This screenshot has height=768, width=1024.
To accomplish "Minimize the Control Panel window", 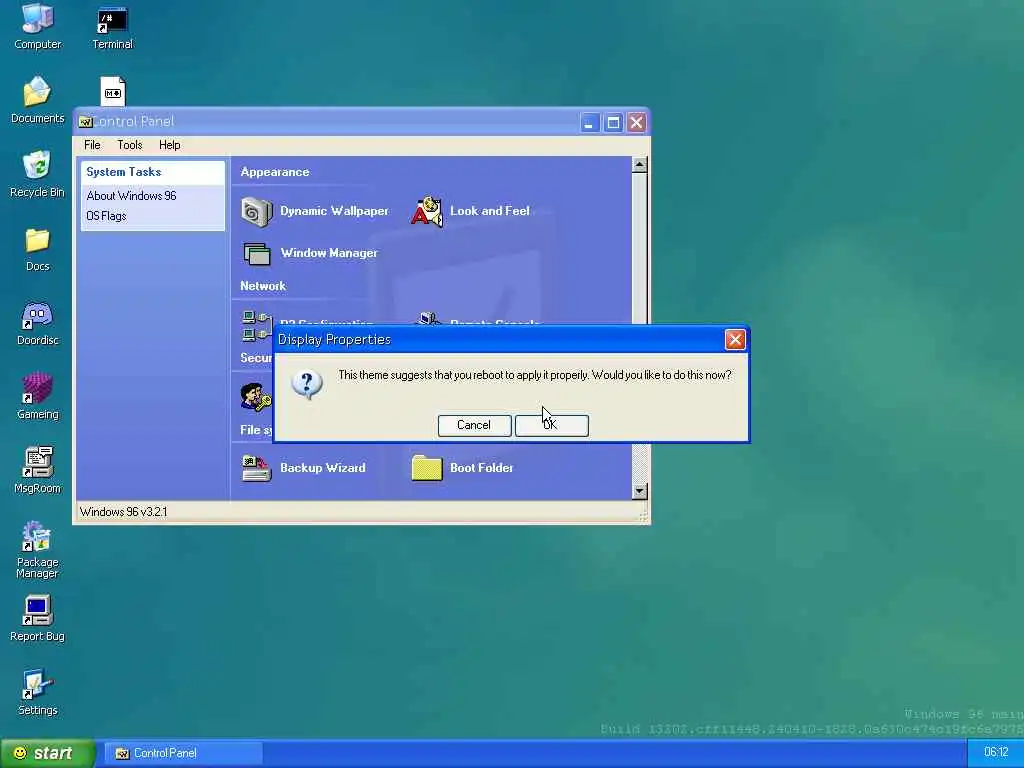I will (590, 122).
